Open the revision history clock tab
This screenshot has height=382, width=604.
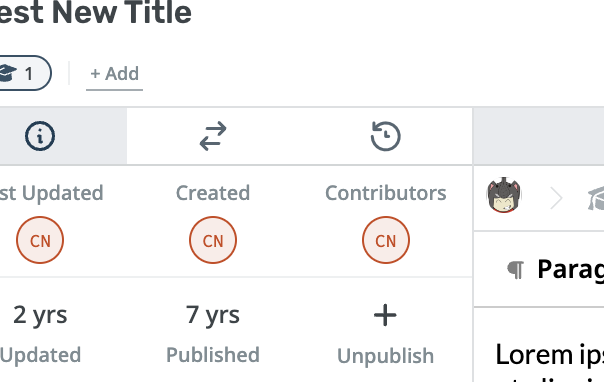click(x=386, y=136)
